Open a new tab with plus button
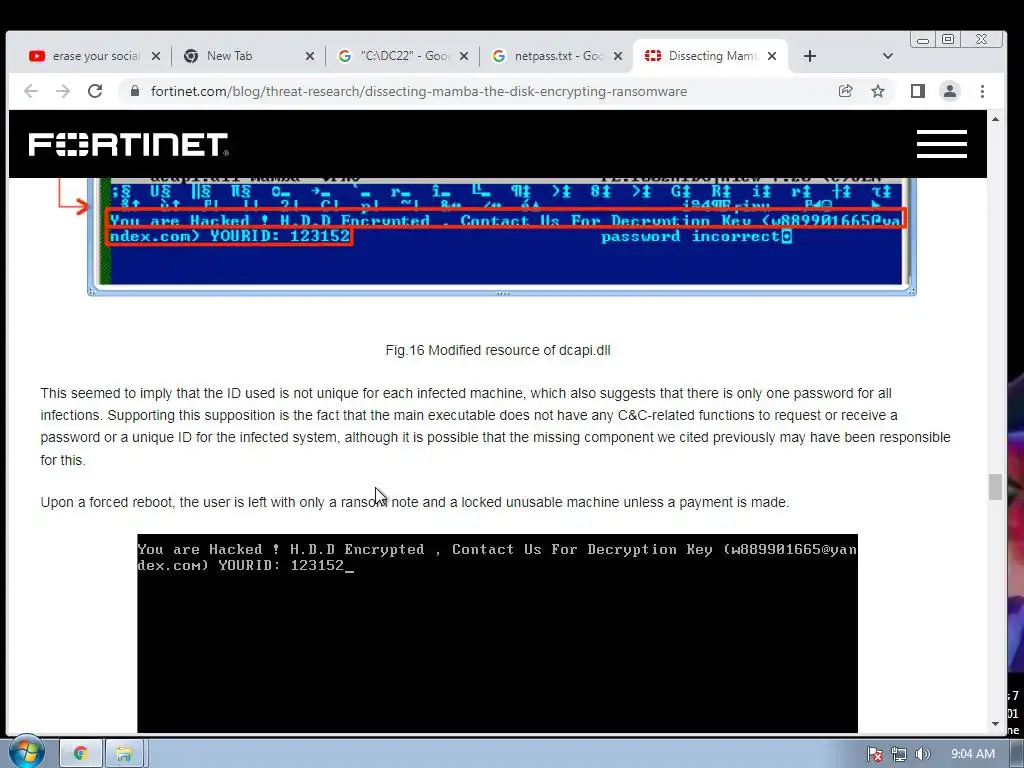 pyautogui.click(x=810, y=56)
